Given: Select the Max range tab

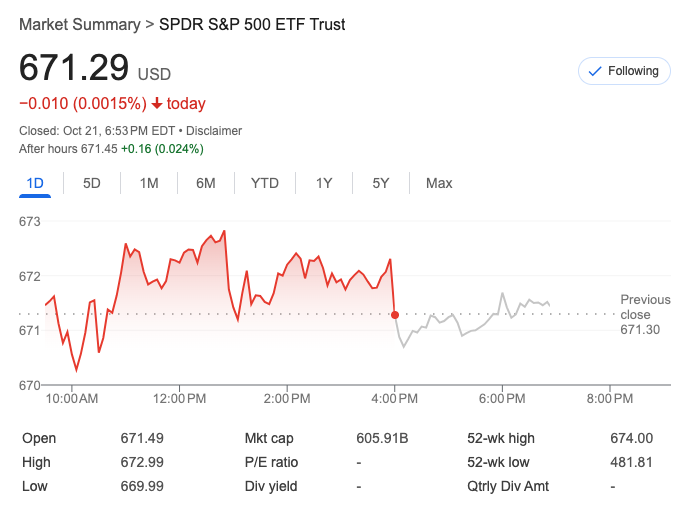Looking at the screenshot, I should [439, 183].
